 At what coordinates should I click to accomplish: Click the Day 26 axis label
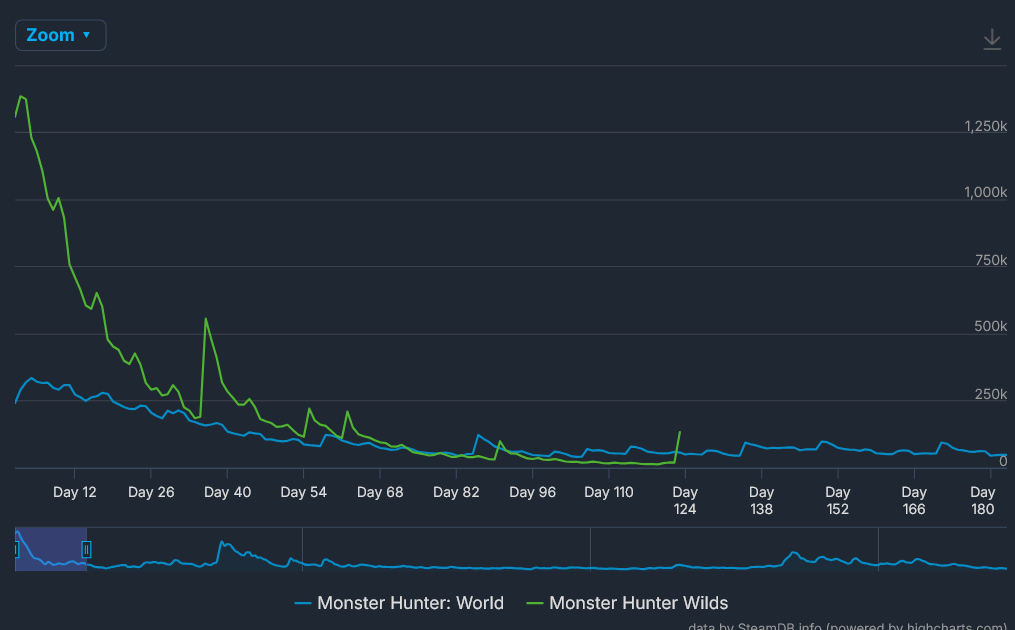point(151,492)
